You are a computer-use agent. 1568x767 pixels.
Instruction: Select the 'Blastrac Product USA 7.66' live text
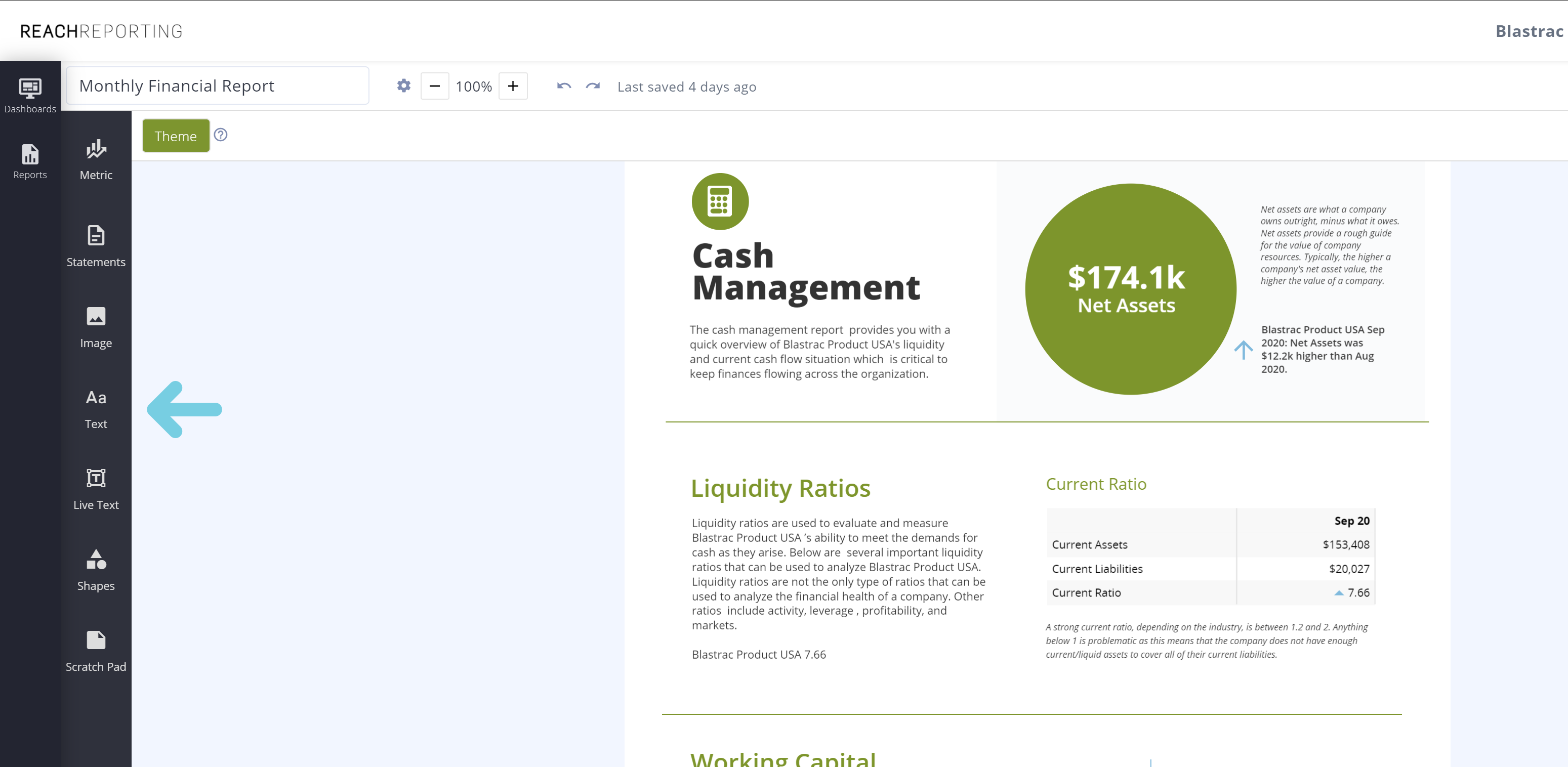758,655
